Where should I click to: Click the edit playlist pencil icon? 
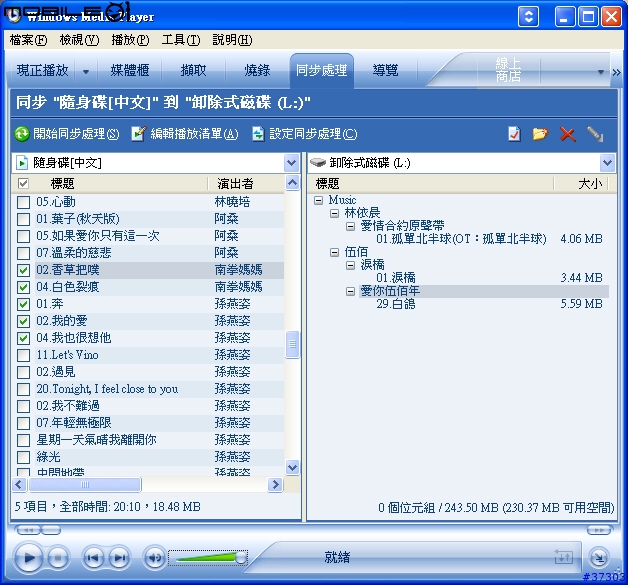tap(139, 134)
